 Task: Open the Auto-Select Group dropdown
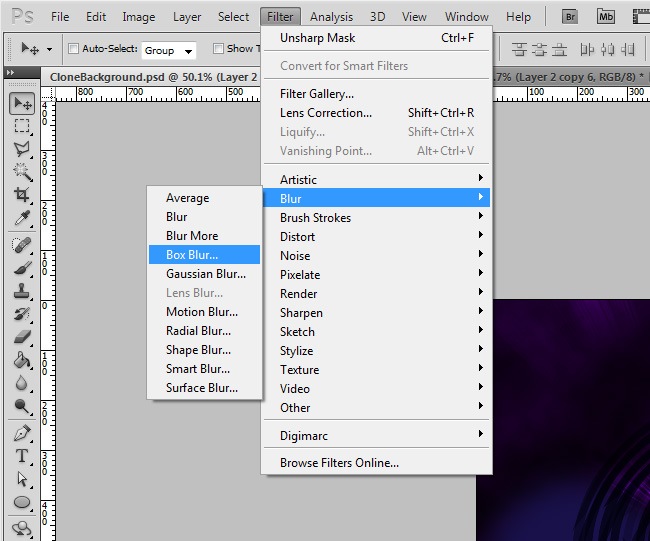click(168, 50)
